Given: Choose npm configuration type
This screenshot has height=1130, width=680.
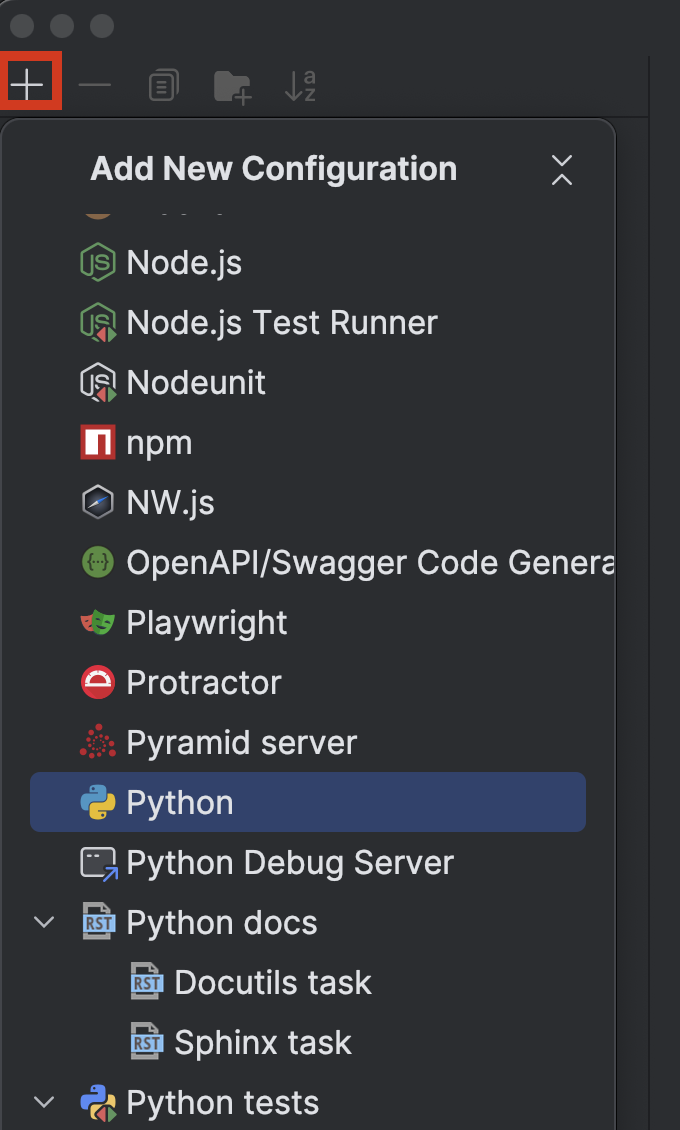Looking at the screenshot, I should (x=308, y=442).
